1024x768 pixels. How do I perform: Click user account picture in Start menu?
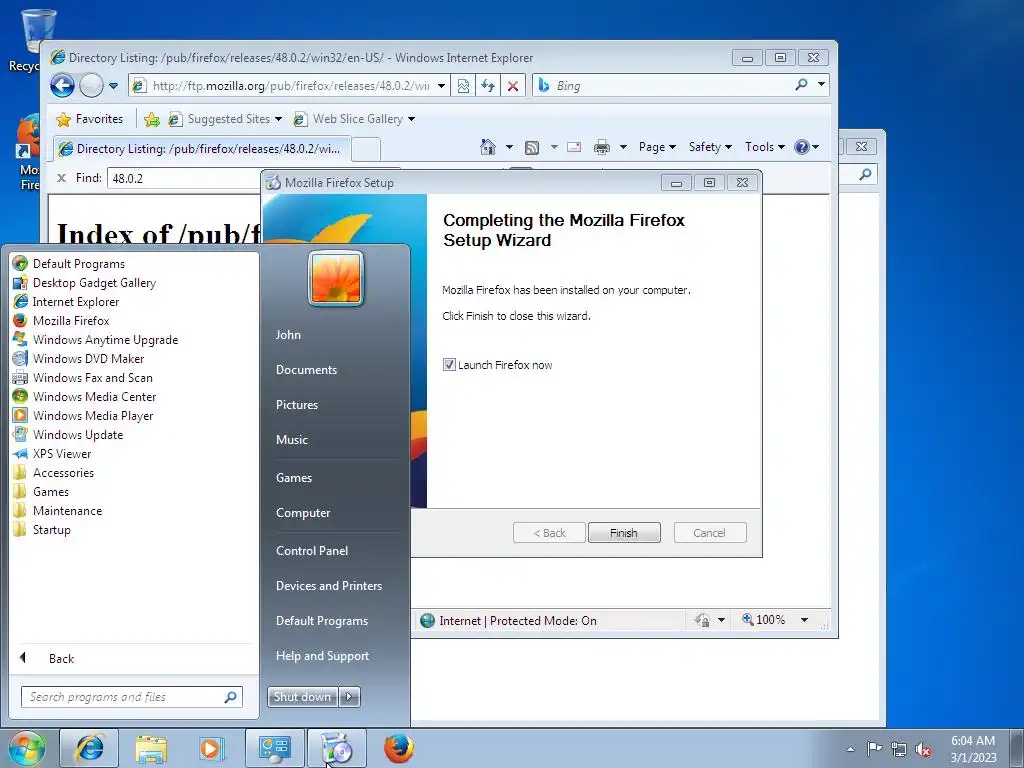(x=336, y=278)
